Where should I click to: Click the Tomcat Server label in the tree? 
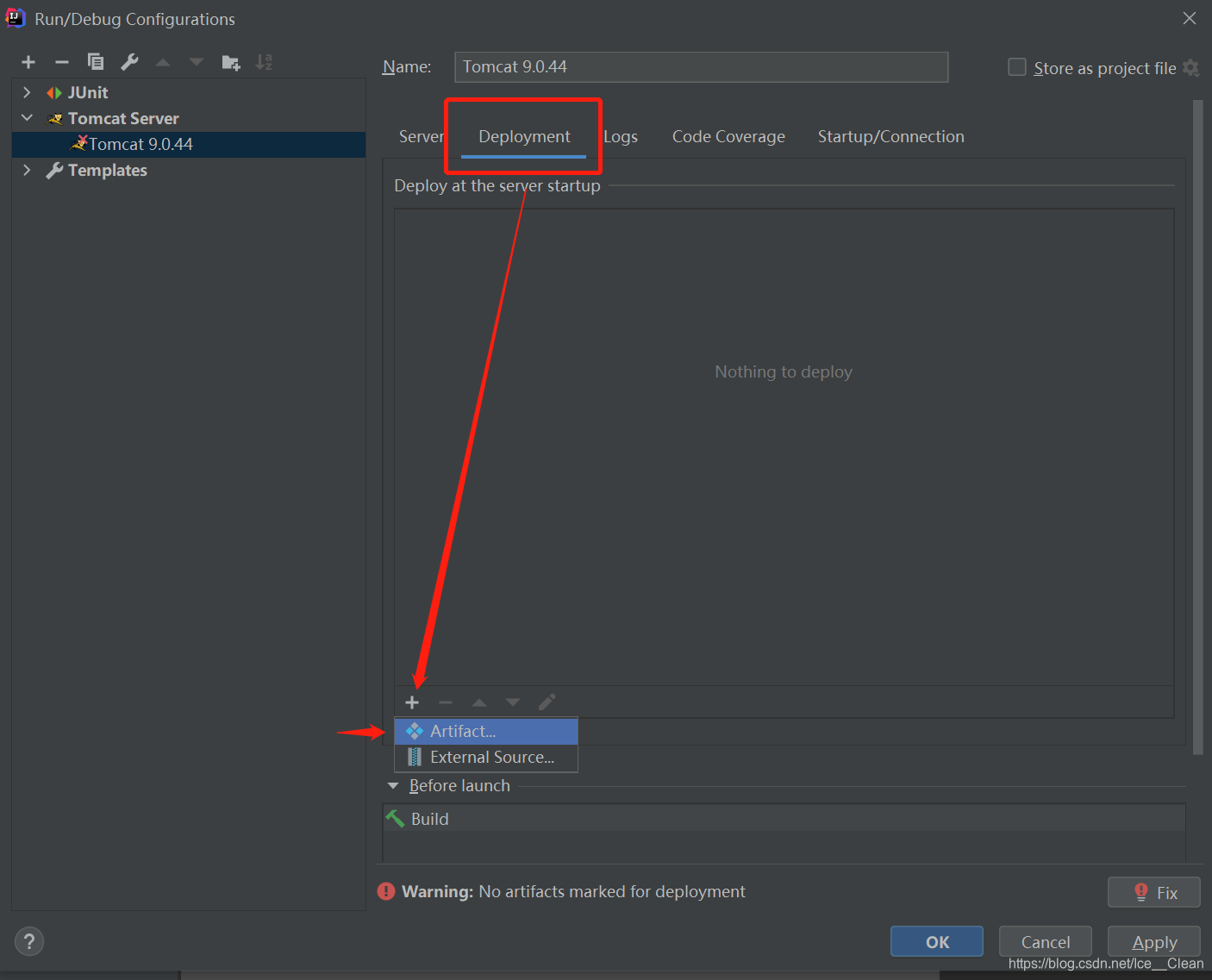(123, 118)
